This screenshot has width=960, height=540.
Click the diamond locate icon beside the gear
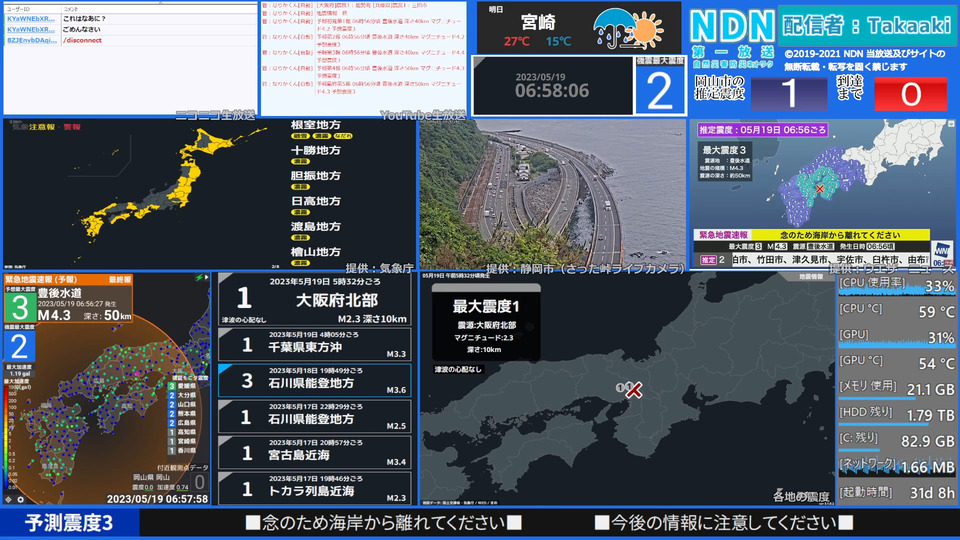(9, 500)
